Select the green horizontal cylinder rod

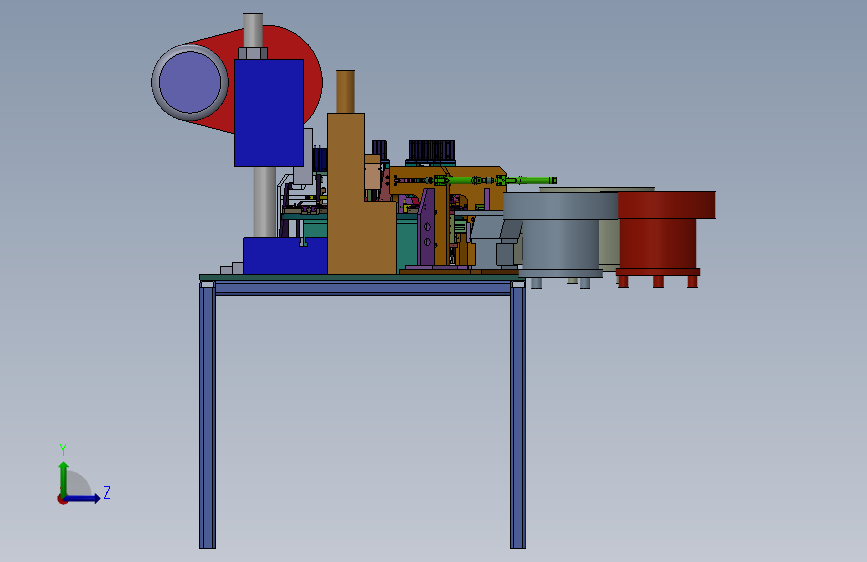500,180
